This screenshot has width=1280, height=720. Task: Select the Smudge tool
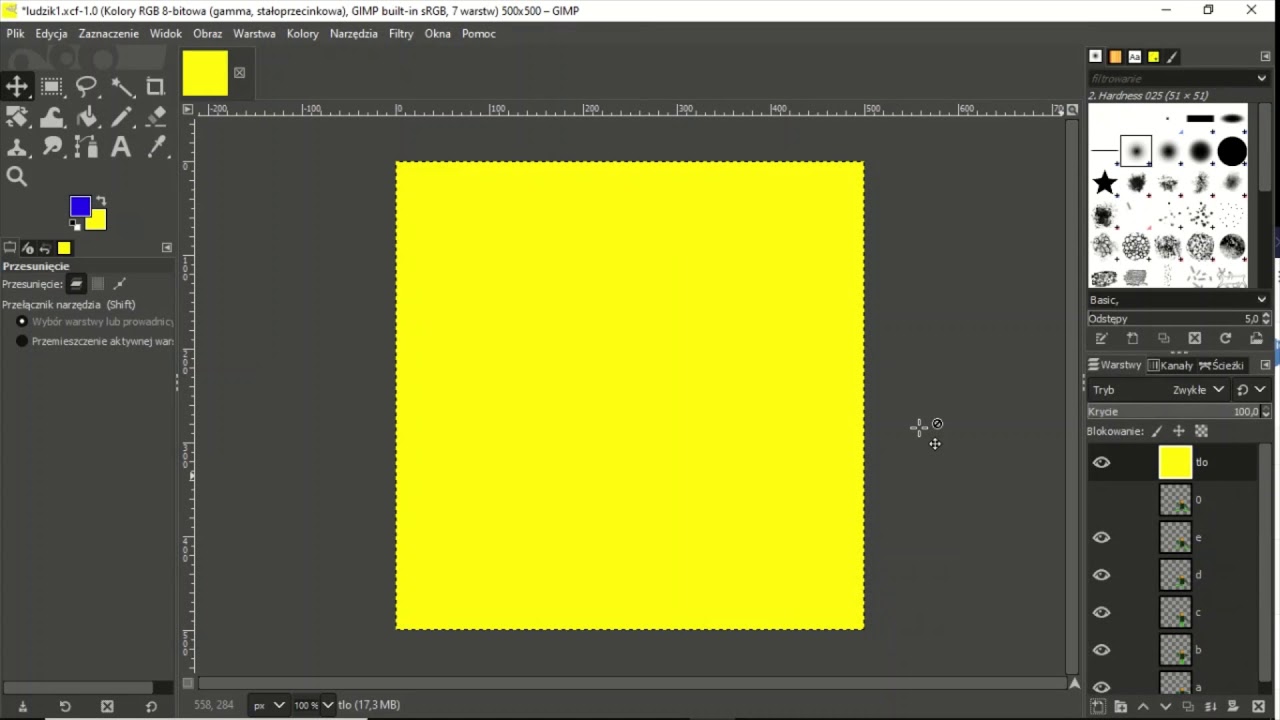click(52, 148)
